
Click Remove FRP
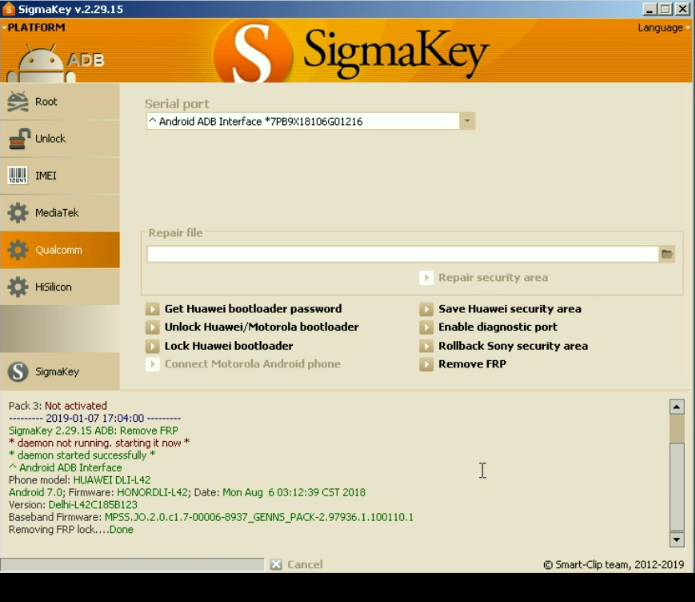coord(463,364)
